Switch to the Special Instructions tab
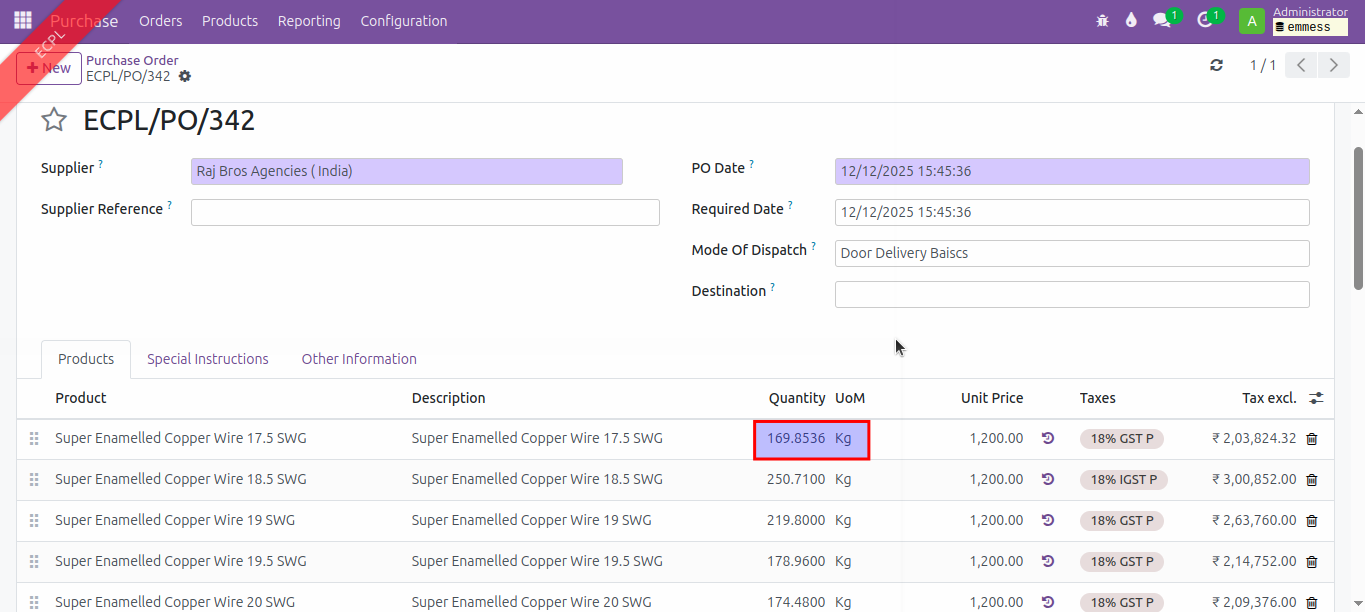Viewport: 1365px width, 612px height. click(207, 359)
